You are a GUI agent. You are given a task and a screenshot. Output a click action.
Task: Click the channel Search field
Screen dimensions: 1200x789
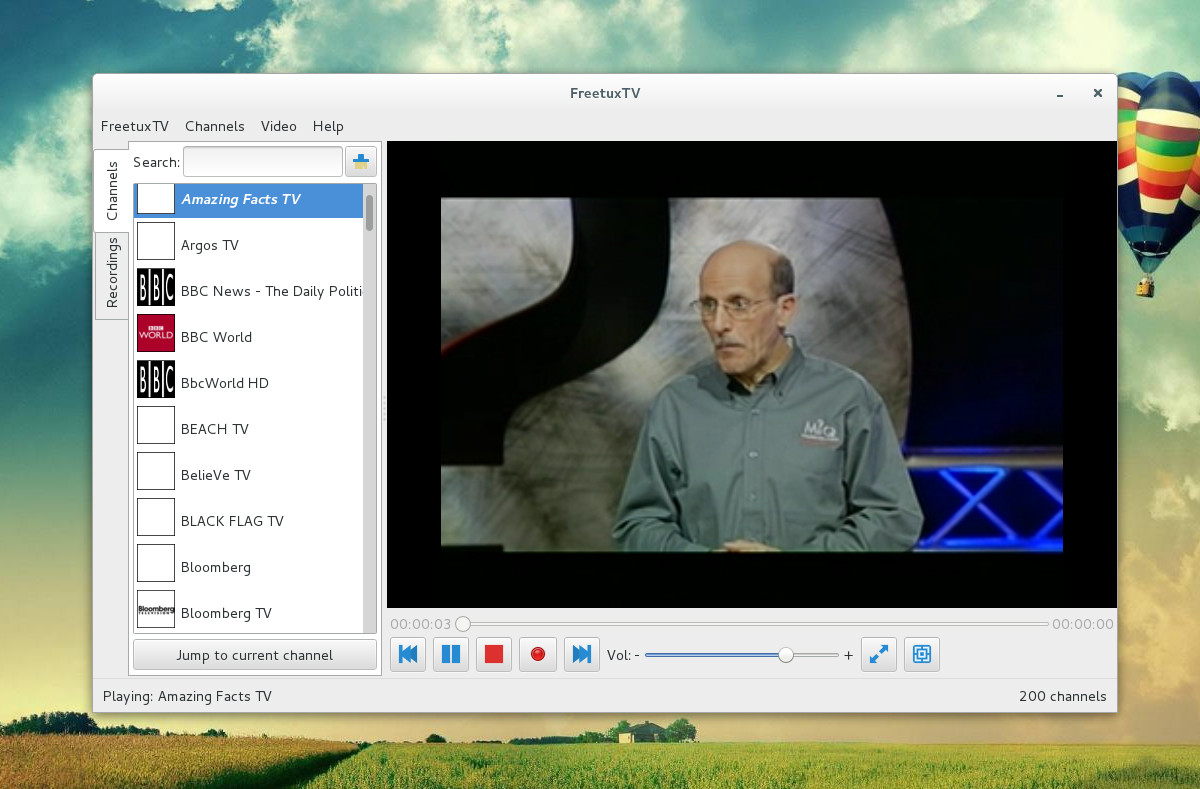coord(263,161)
